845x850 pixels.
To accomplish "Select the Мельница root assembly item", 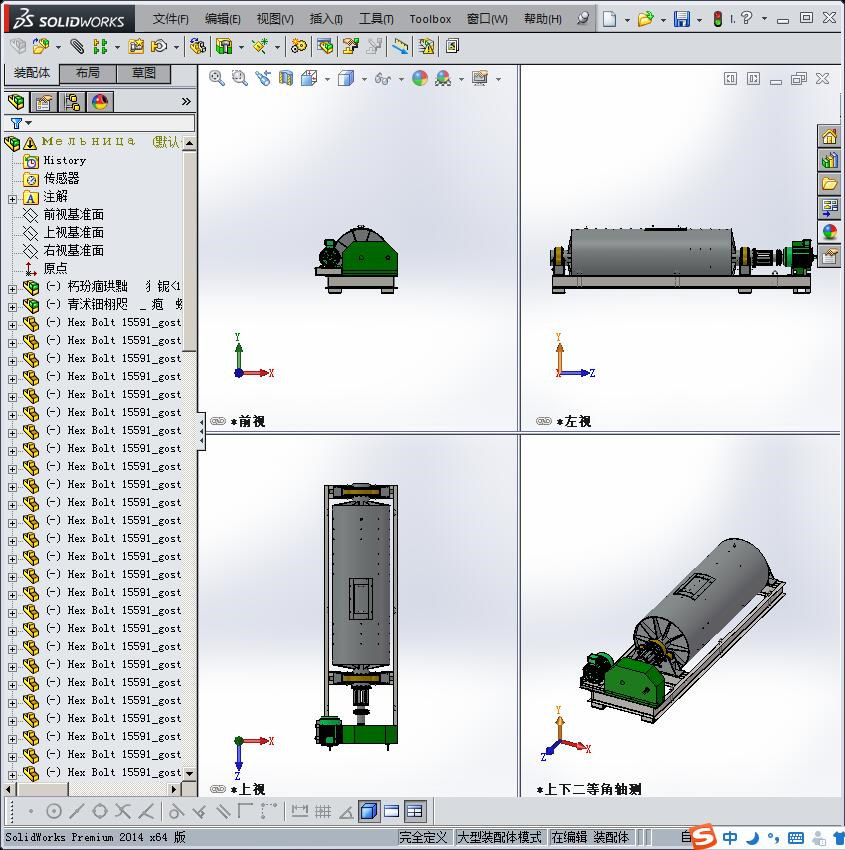I will (x=88, y=142).
